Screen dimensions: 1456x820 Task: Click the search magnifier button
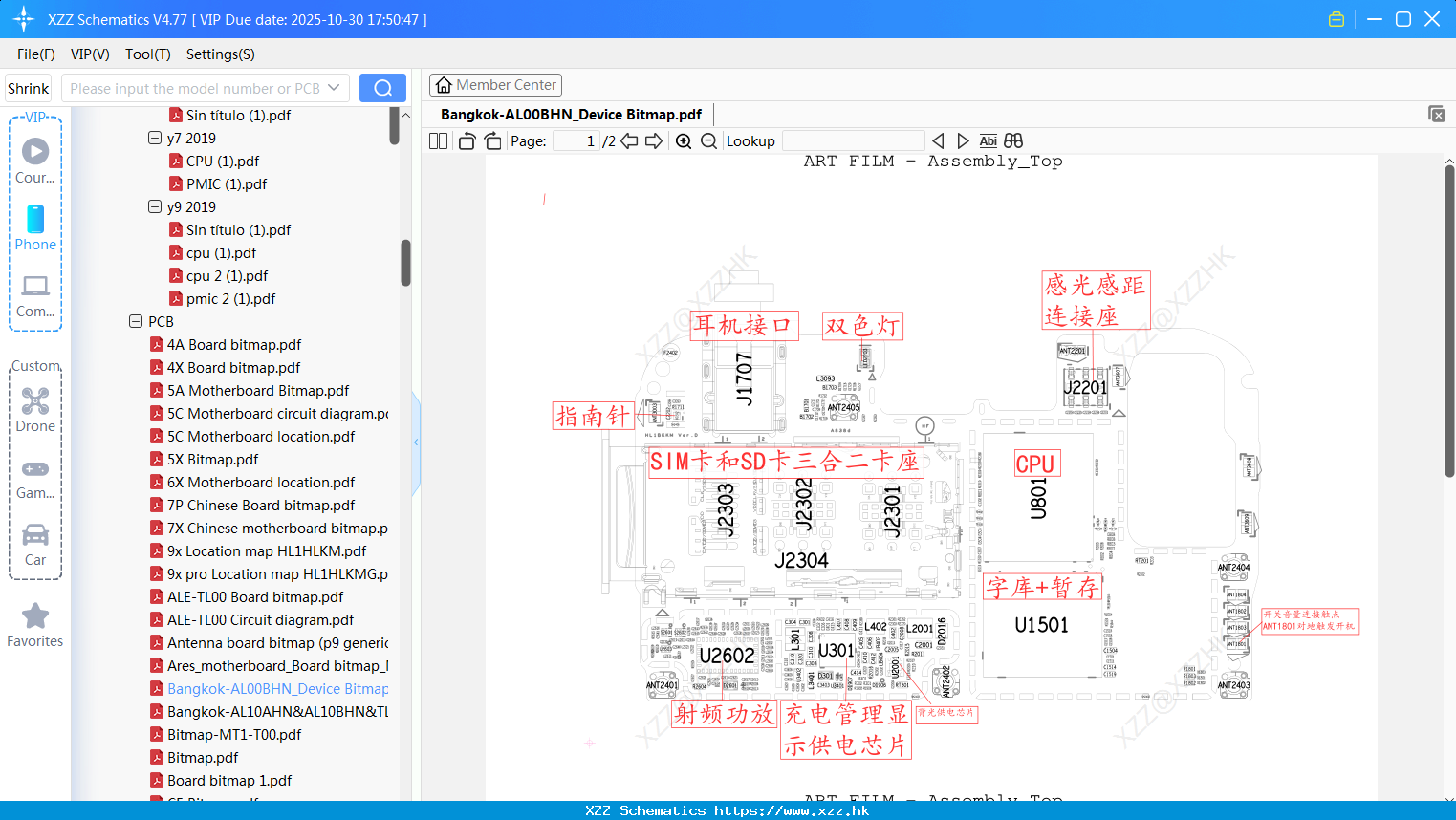point(382,88)
